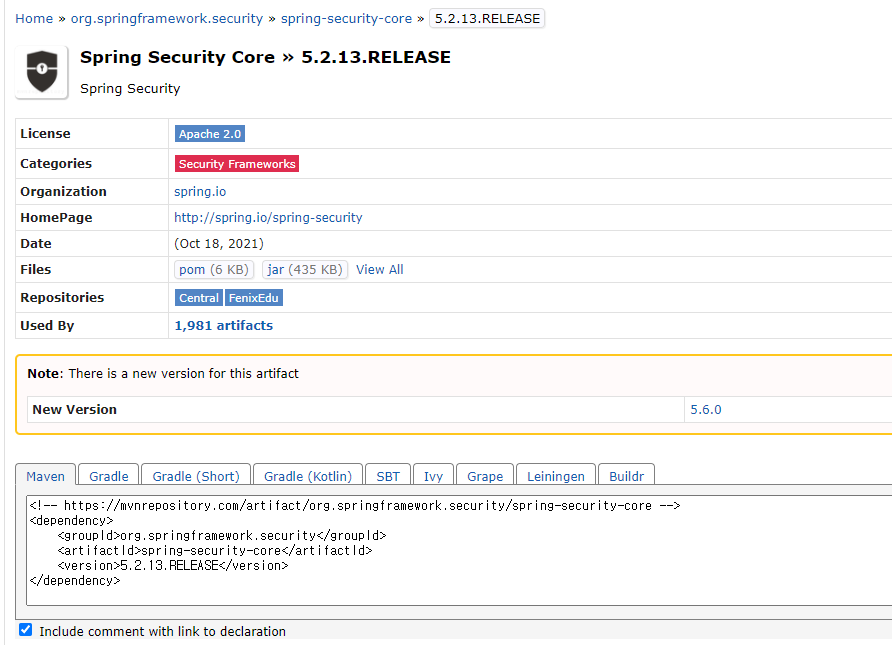Open the spring.io organization link
The height and width of the screenshot is (645, 892).
coord(200,192)
